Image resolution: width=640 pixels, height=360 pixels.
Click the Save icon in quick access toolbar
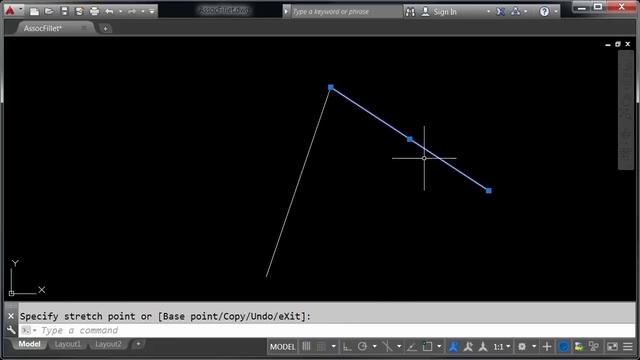tap(64, 11)
